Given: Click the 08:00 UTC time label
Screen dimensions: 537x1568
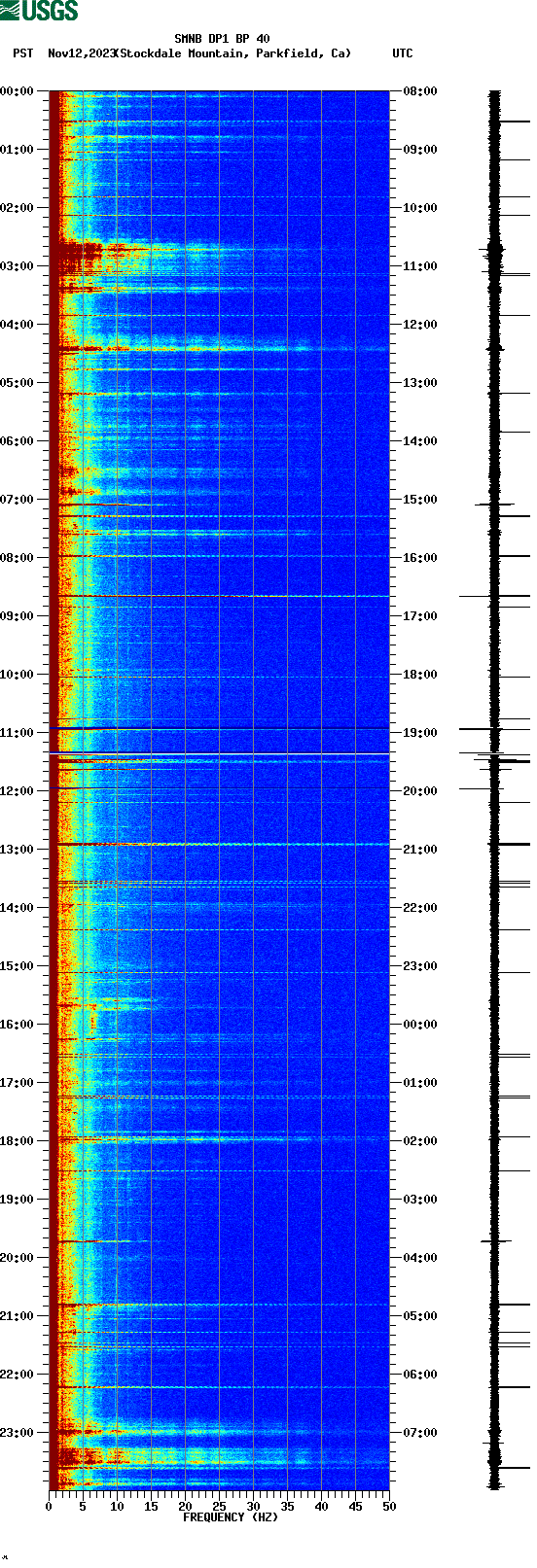Looking at the screenshot, I should tap(420, 91).
